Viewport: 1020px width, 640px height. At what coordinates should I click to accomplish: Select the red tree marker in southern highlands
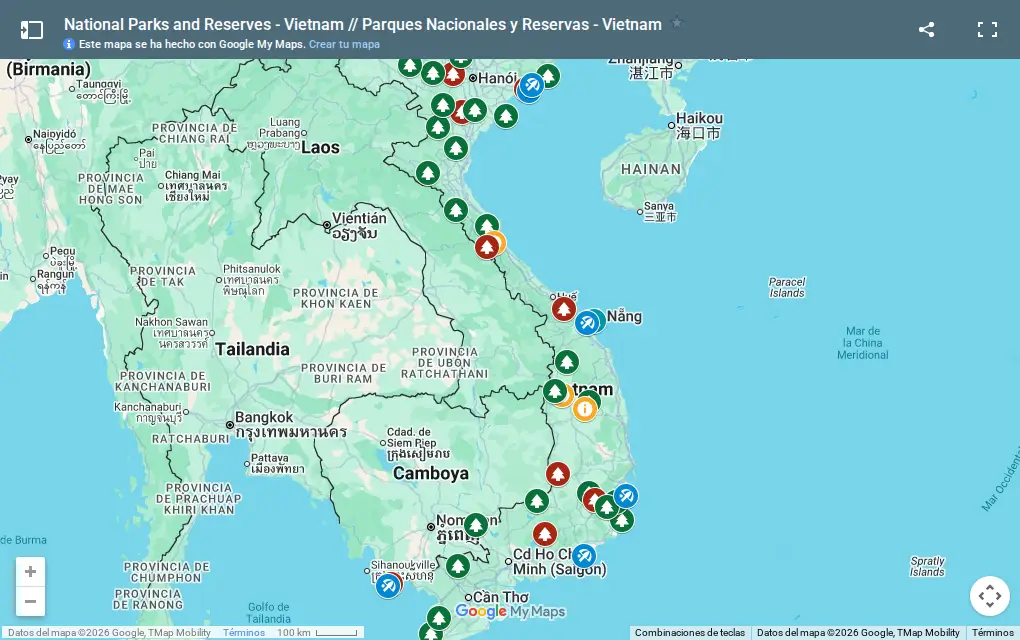(557, 474)
